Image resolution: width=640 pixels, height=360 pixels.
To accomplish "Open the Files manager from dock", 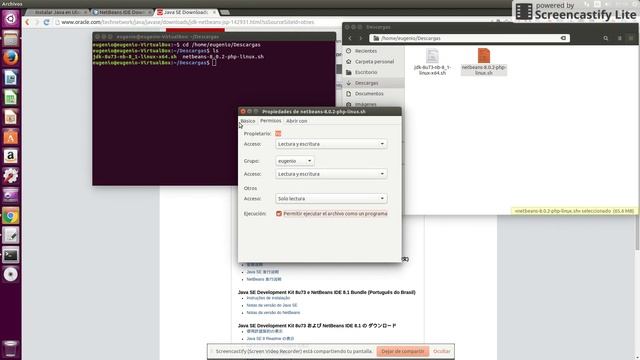I will [11, 39].
